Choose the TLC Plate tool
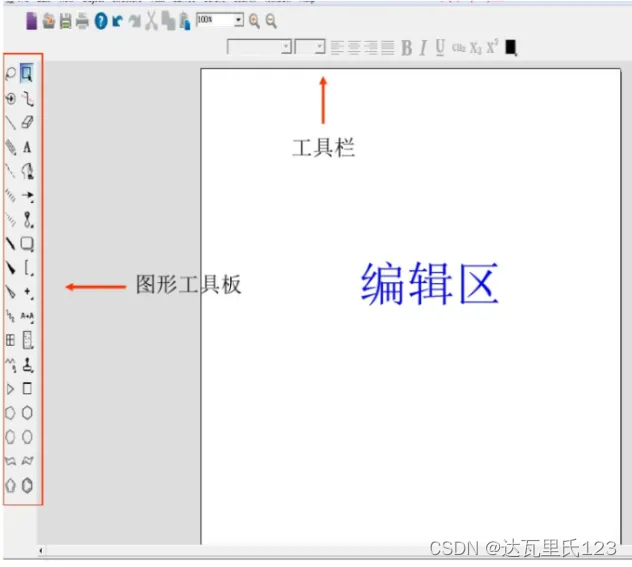Screen dimensions: 632x567 (x=28, y=340)
